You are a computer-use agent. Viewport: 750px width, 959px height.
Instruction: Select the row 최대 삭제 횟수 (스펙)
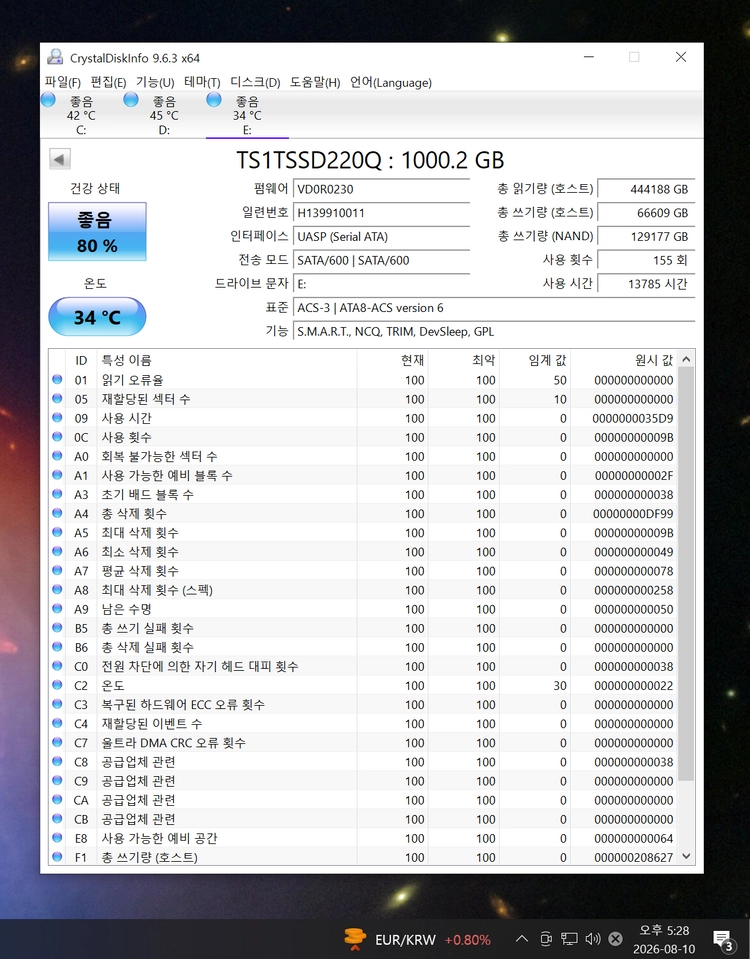(x=363, y=590)
